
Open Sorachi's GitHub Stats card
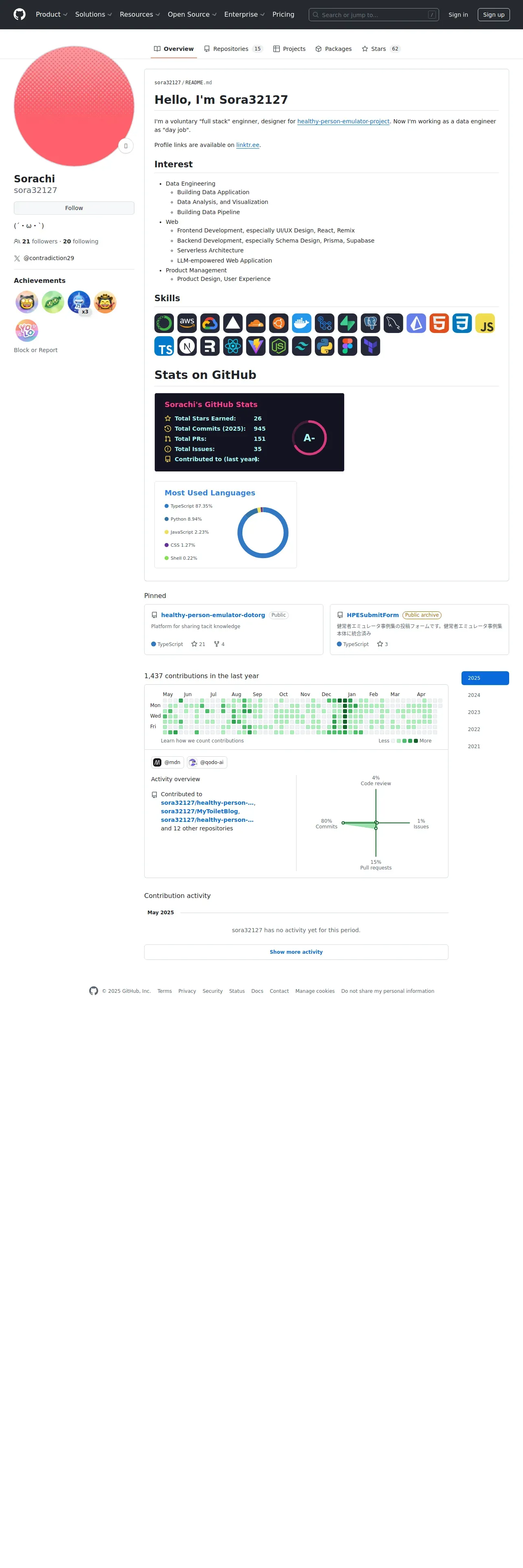point(250,432)
